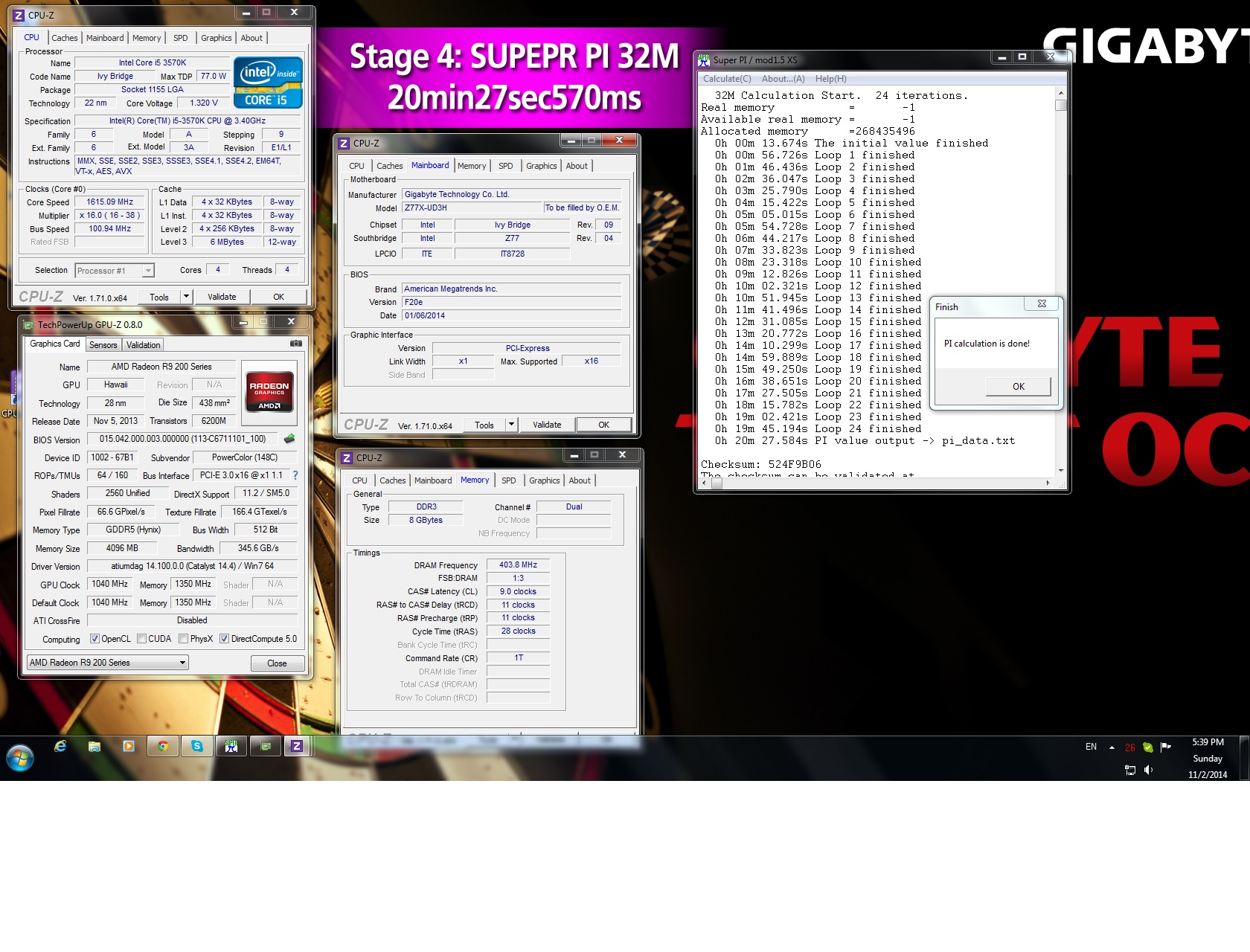
Task: Switch to Caches tab in top CPU-Z
Action: coord(65,38)
